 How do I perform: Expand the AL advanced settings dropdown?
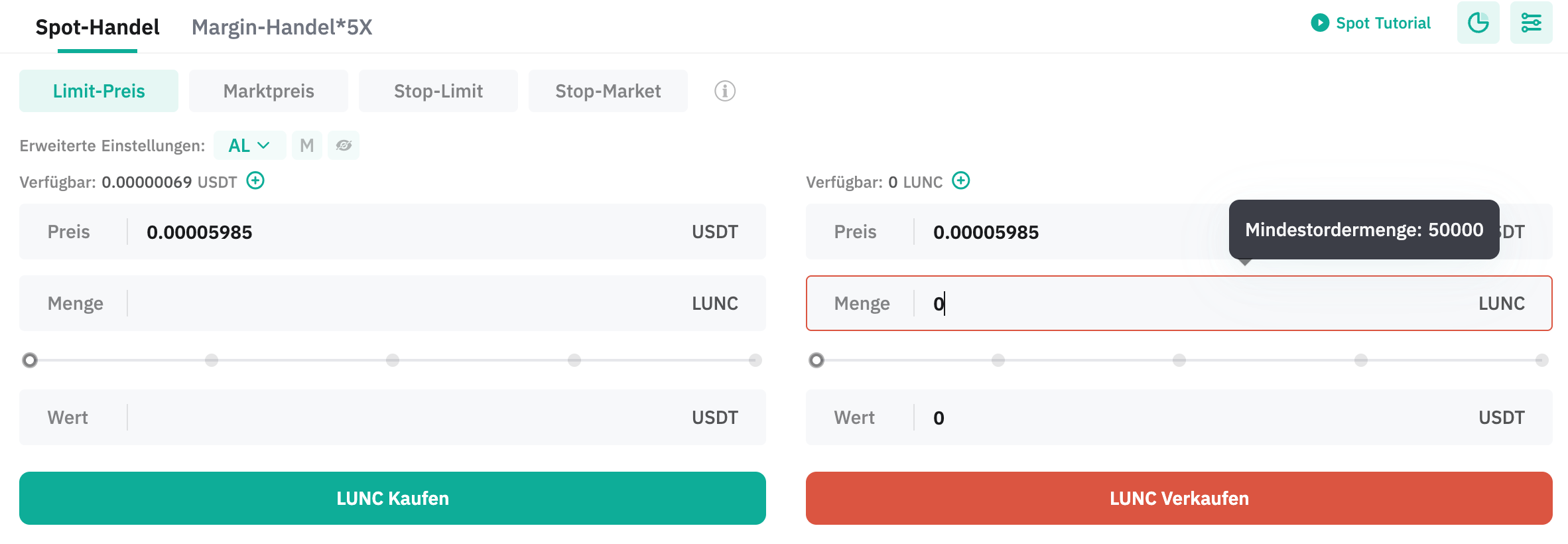click(249, 145)
